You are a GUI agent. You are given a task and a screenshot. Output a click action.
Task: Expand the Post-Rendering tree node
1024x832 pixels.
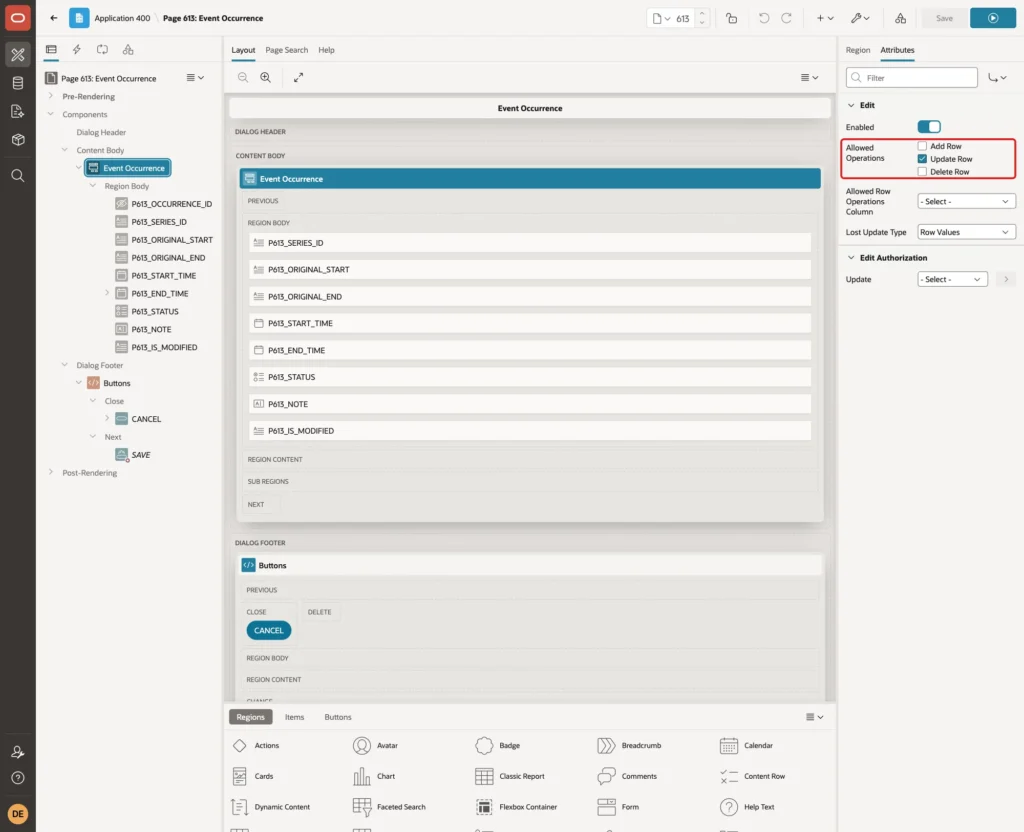point(51,472)
